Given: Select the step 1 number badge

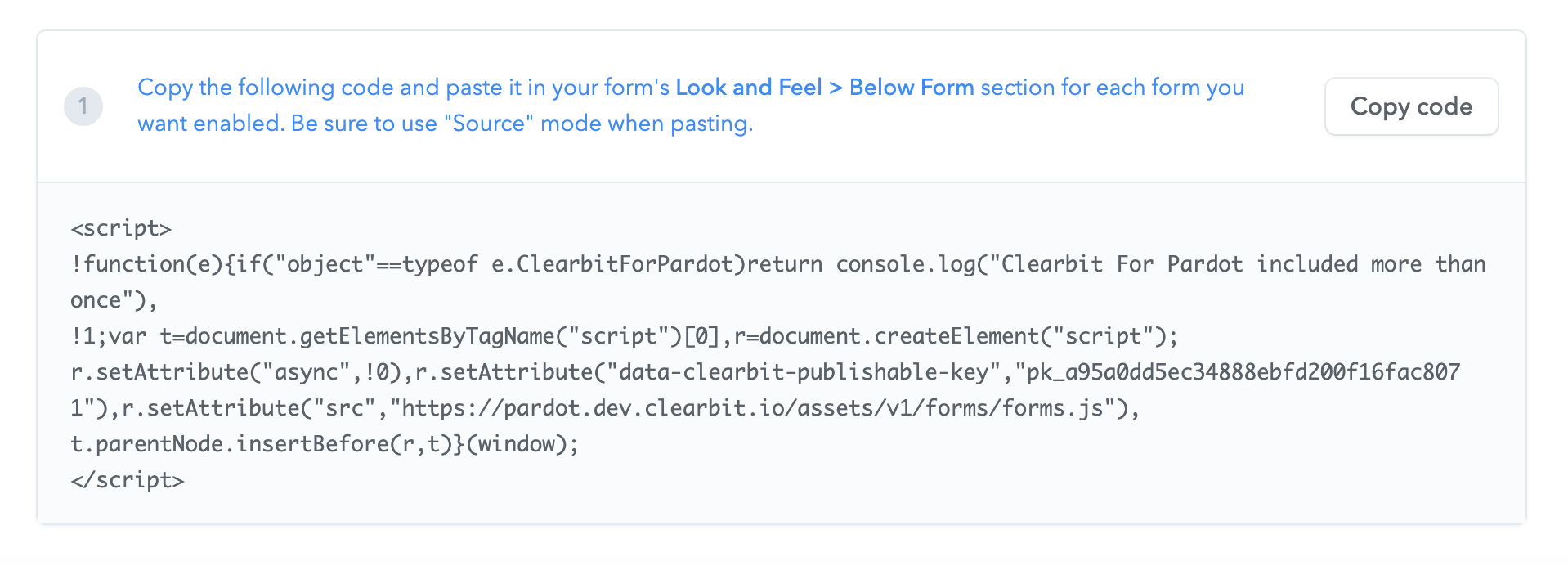Looking at the screenshot, I should coord(83,106).
